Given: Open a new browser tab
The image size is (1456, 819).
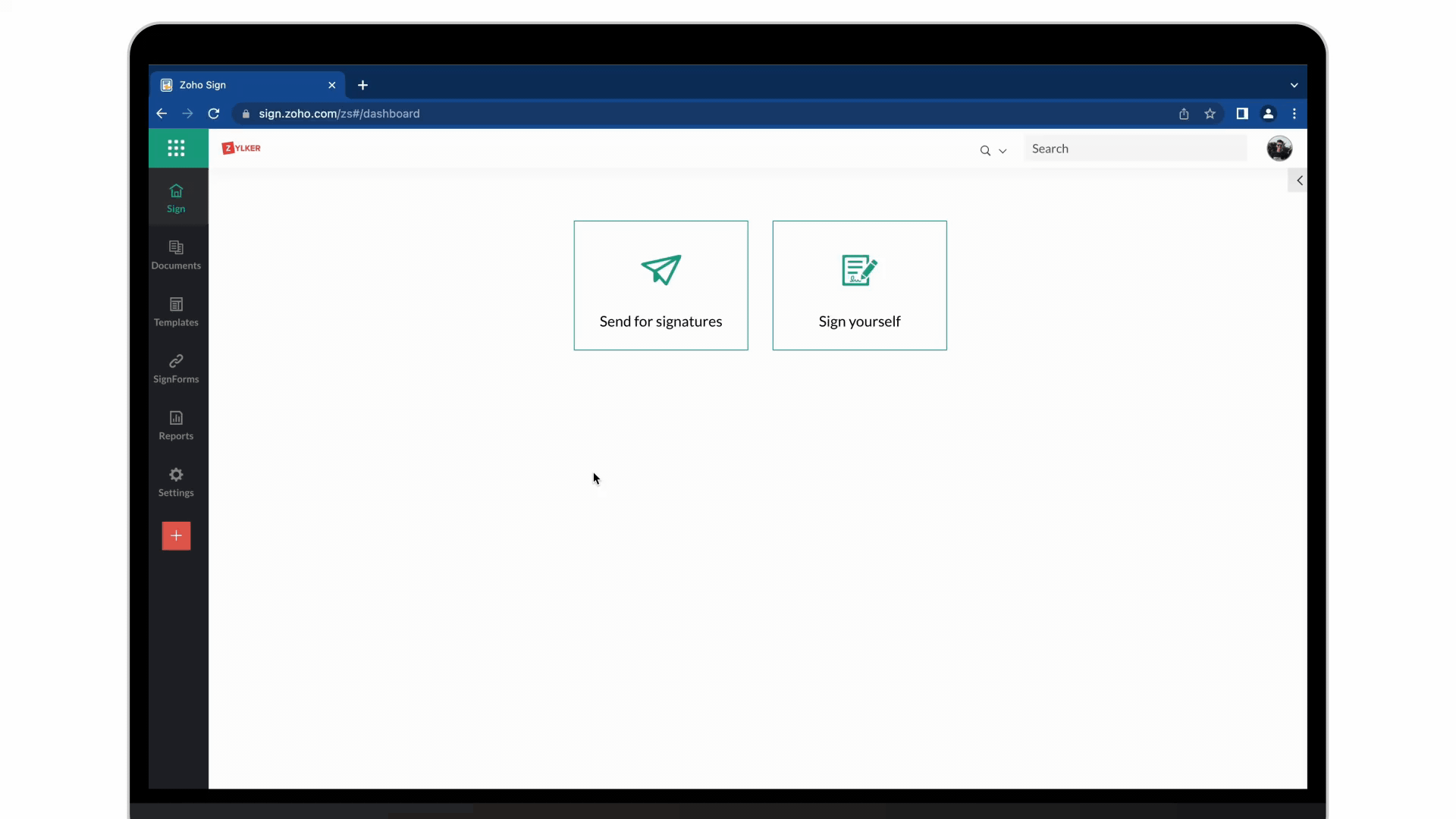Looking at the screenshot, I should point(362,85).
